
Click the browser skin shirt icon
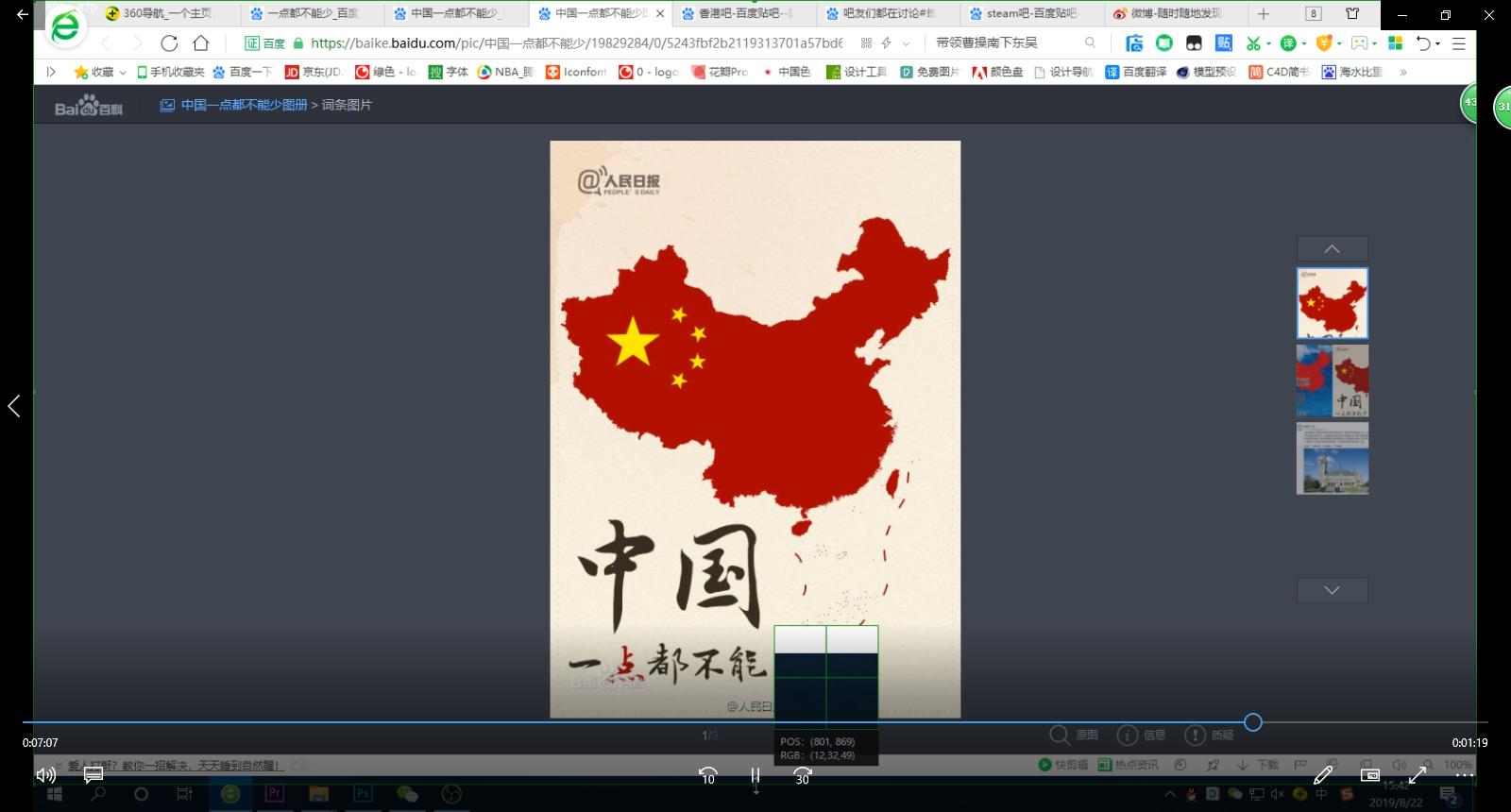point(1352,14)
